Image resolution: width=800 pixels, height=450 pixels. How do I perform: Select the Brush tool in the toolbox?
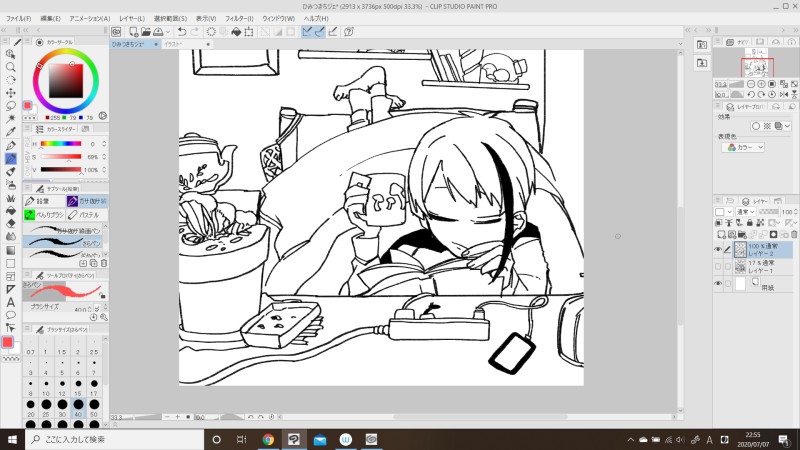(11, 171)
